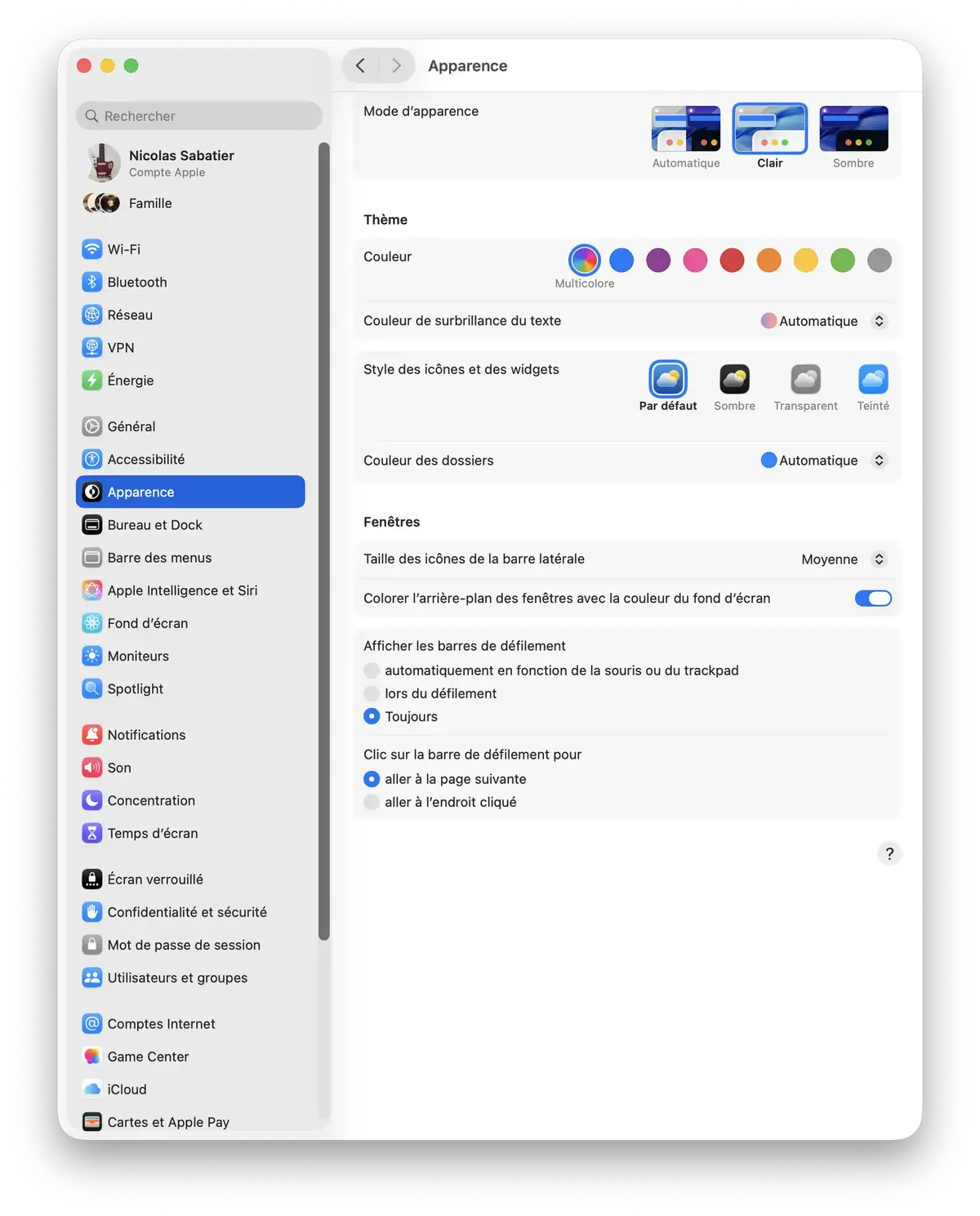This screenshot has height=1216, width=980.
Task: Switch to Fond d'écran settings
Action: pyautogui.click(x=147, y=623)
